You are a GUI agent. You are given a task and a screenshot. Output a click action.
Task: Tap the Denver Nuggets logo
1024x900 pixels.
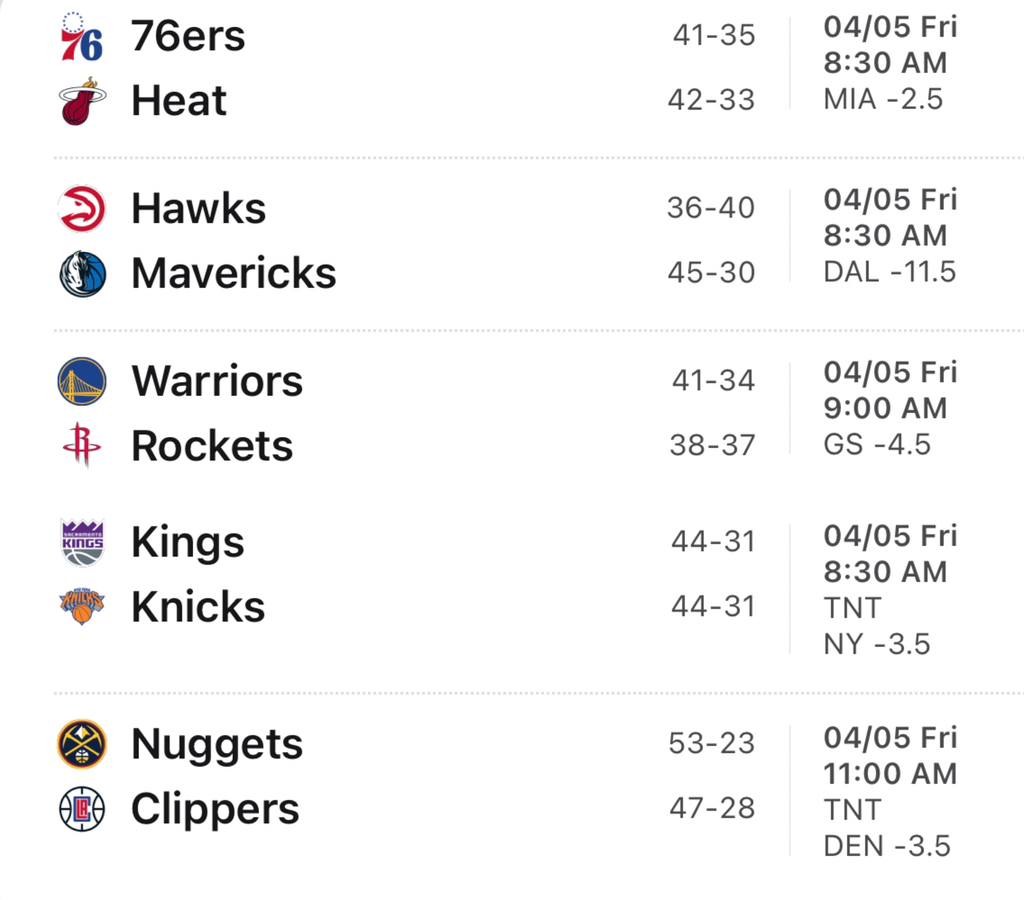(81, 745)
